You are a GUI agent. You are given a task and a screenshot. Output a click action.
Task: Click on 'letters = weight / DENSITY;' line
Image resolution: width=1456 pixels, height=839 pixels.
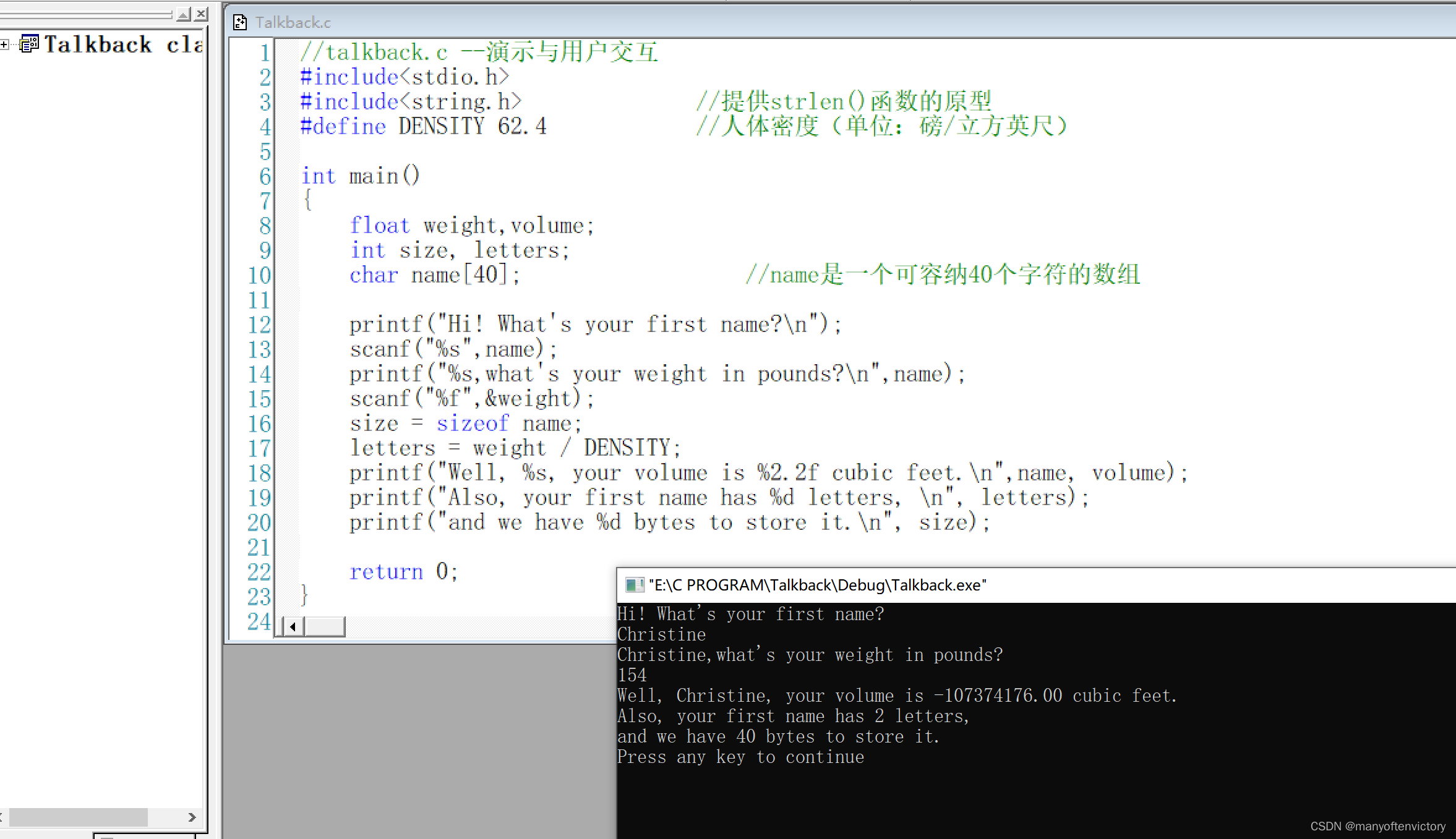pos(515,448)
